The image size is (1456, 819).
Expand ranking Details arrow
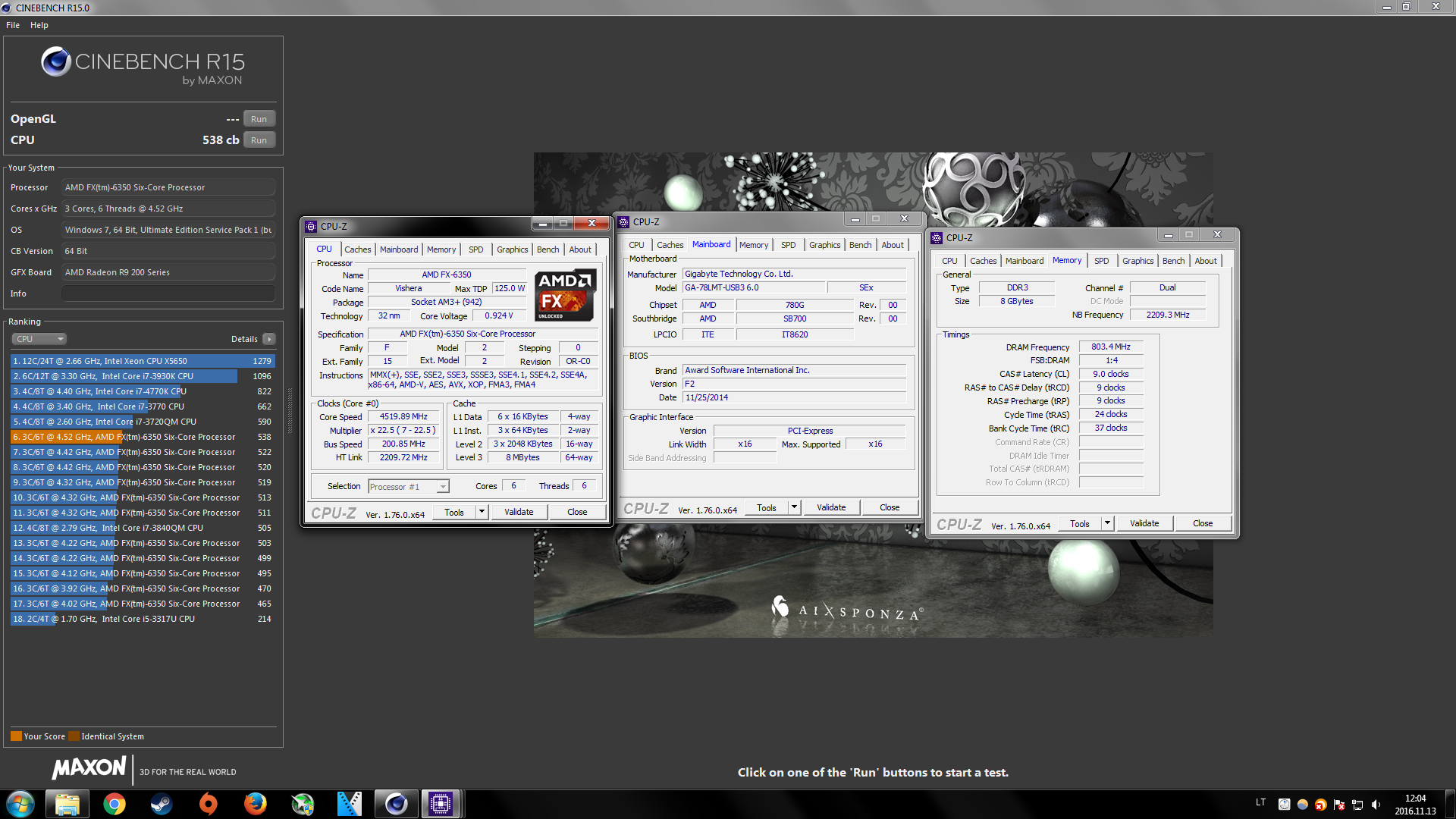pos(269,339)
